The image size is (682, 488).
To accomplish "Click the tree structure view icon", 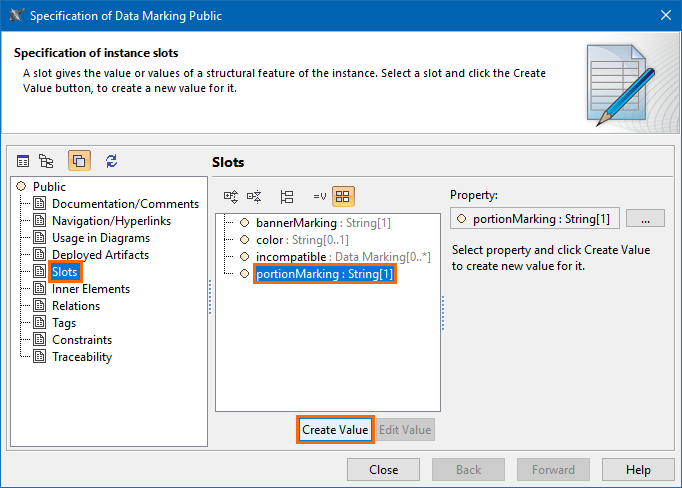I will pyautogui.click(x=46, y=161).
